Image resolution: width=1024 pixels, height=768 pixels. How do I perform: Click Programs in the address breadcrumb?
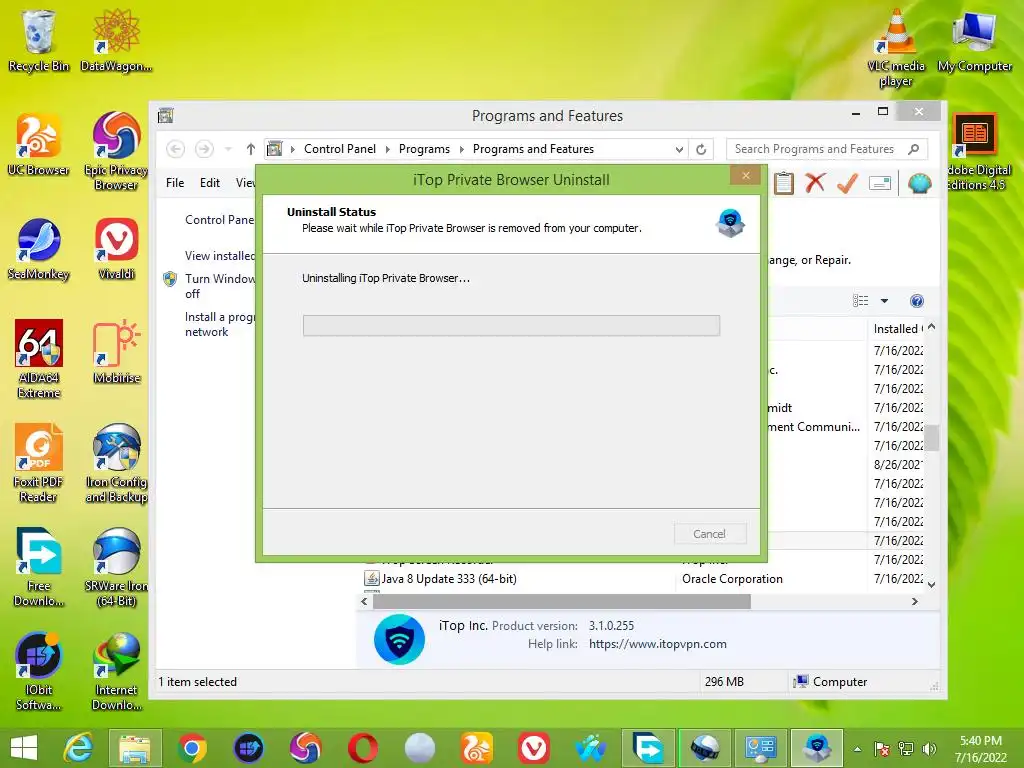coord(424,149)
